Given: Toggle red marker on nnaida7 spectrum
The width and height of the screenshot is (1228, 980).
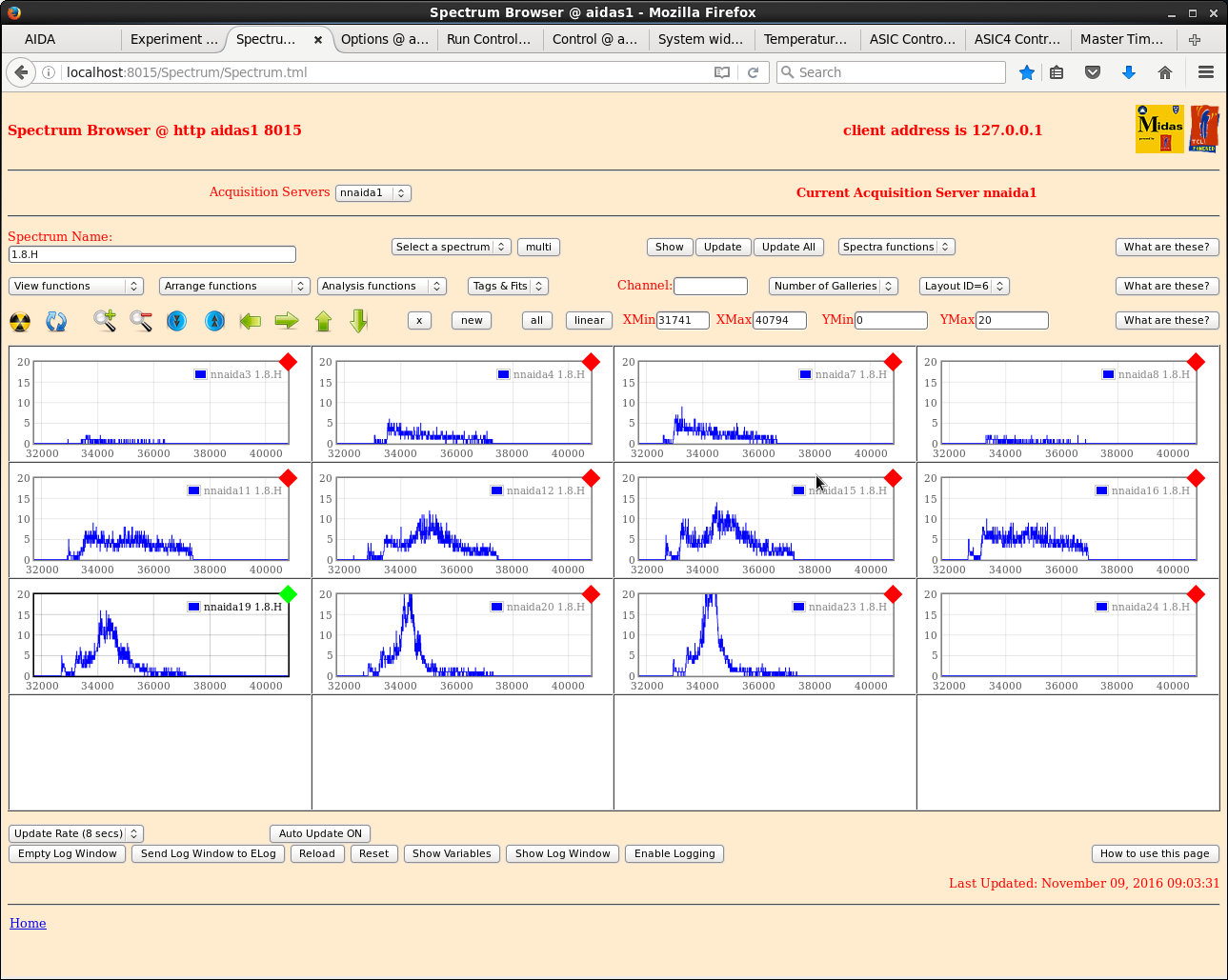Looking at the screenshot, I should click(x=893, y=362).
